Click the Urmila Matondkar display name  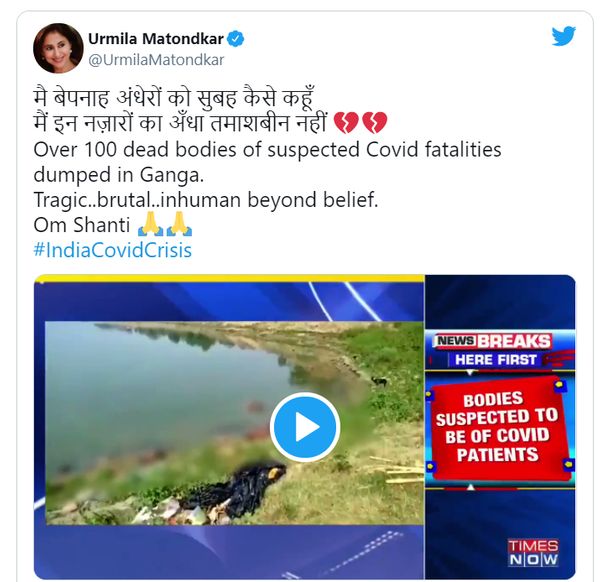click(156, 39)
